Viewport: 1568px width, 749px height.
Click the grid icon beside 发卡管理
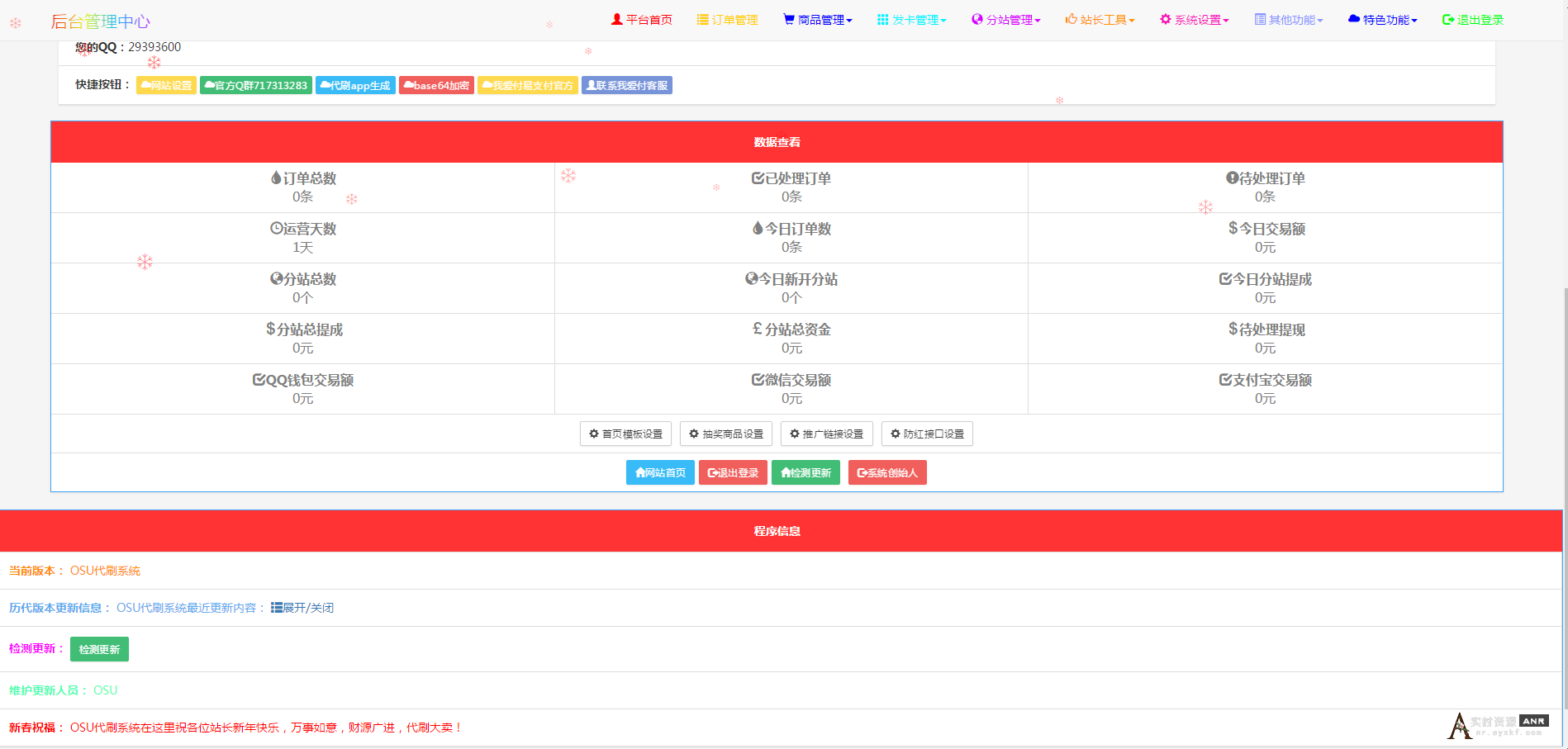(883, 19)
